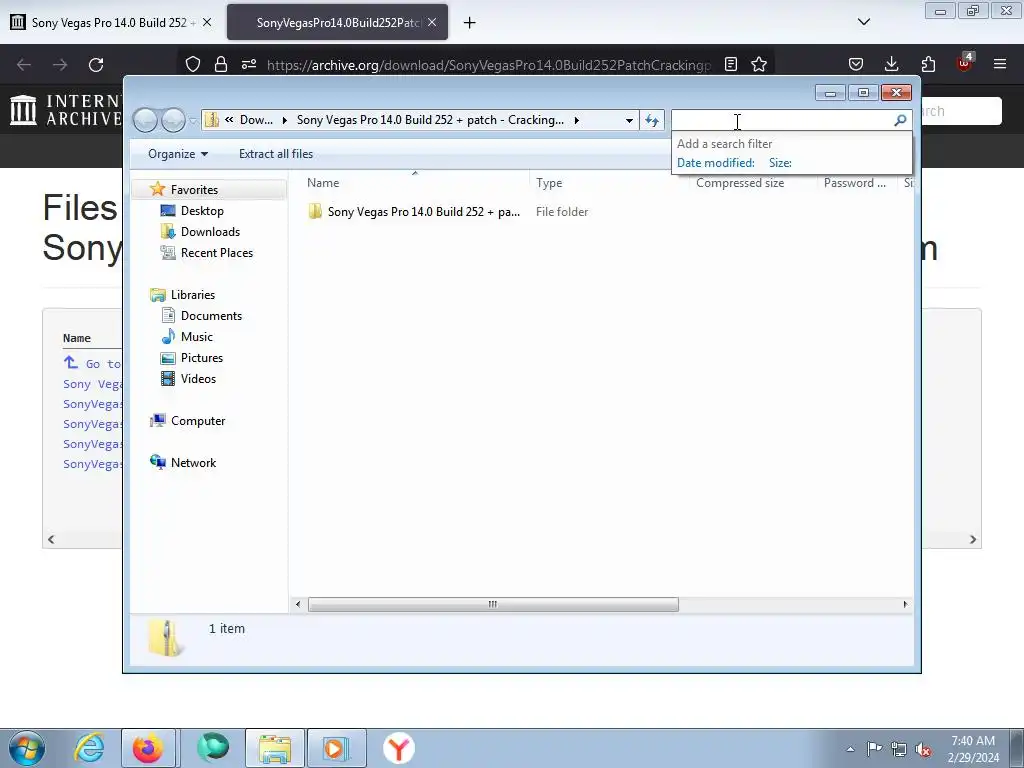The width and height of the screenshot is (1024, 768).
Task: Click the Firefox forward button
Action: 60,65
